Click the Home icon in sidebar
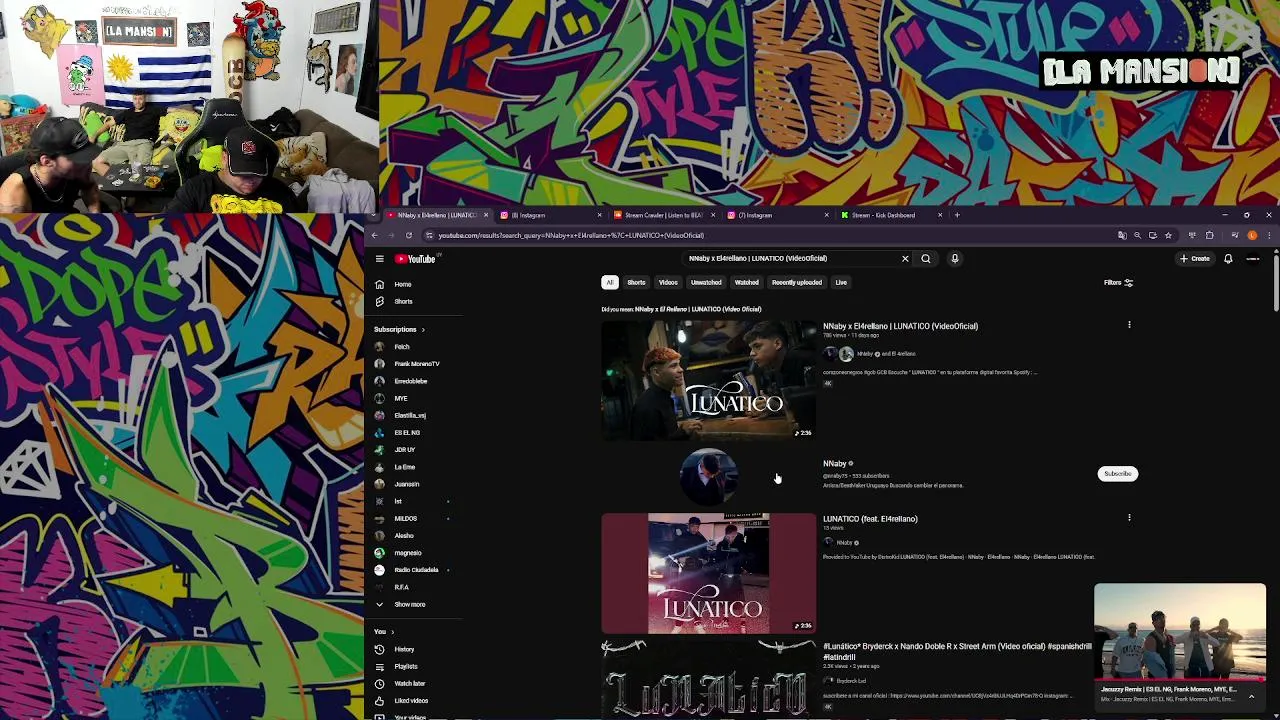 tap(379, 284)
